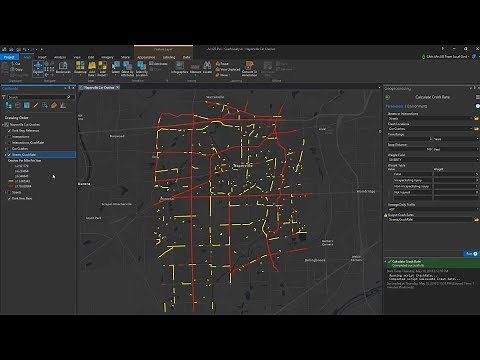The width and height of the screenshot is (480, 360).
Task: Toggle Naperville Car Crashes map checkbox
Action: (6, 125)
